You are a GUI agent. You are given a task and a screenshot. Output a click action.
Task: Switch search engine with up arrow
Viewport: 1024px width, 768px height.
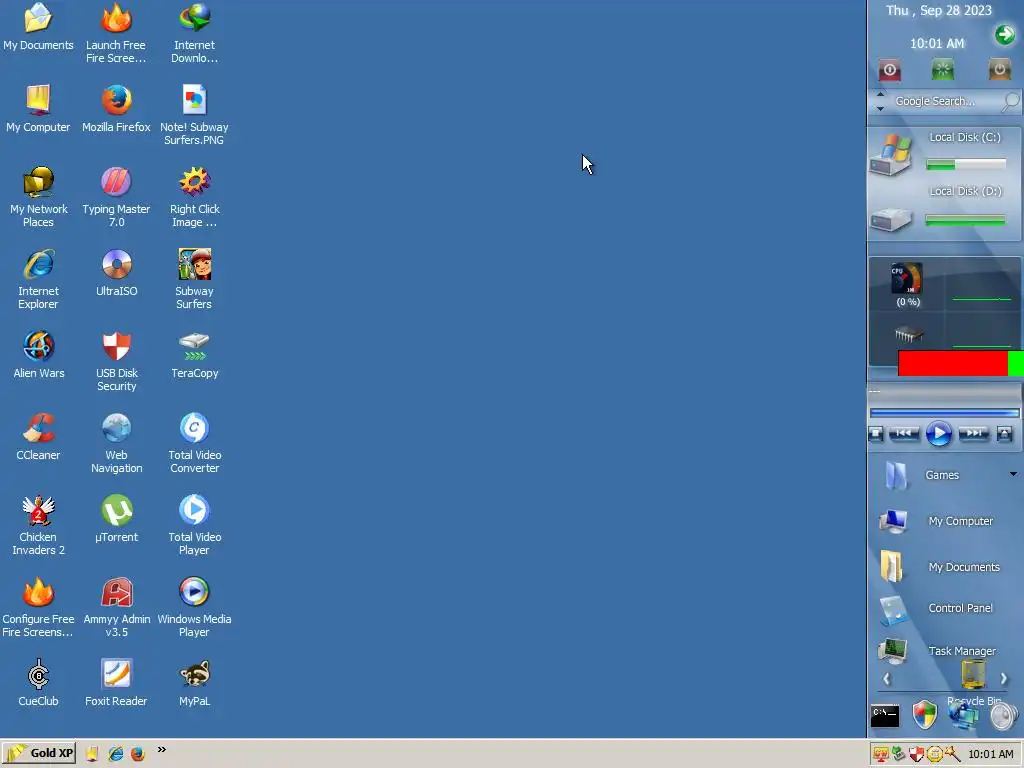point(880,94)
